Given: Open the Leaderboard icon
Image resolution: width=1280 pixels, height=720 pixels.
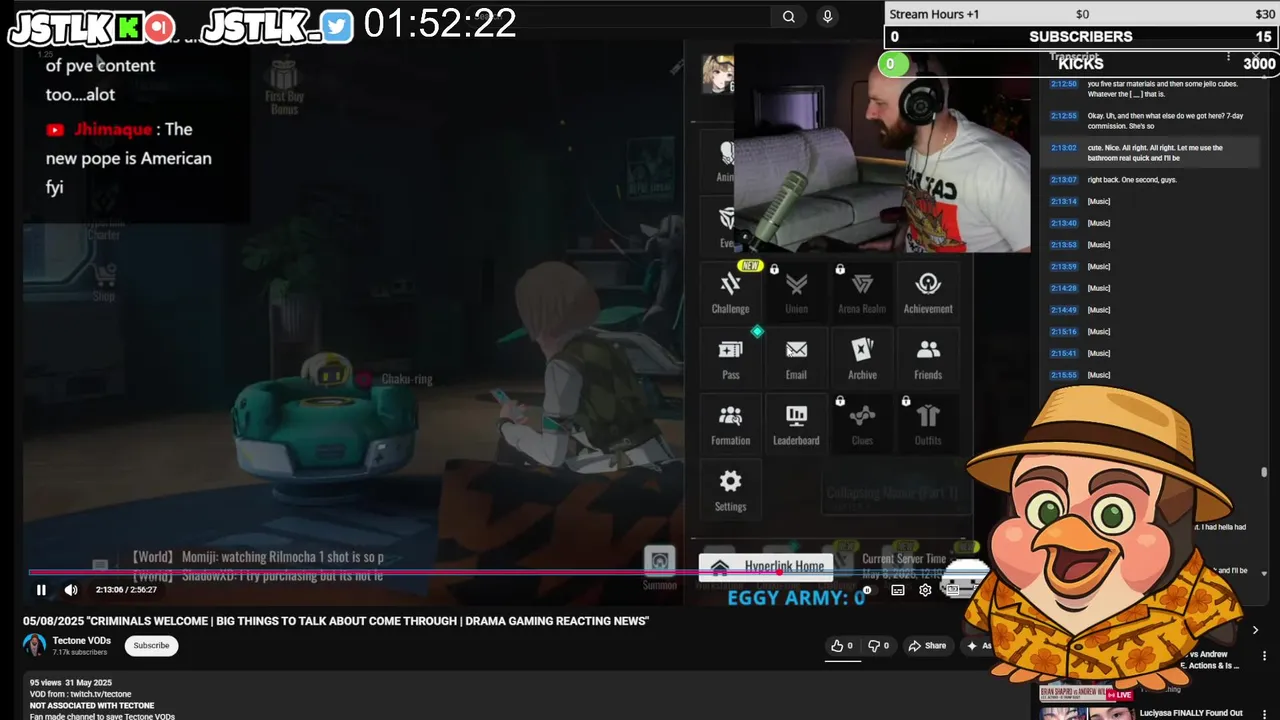Looking at the screenshot, I should pos(796,424).
